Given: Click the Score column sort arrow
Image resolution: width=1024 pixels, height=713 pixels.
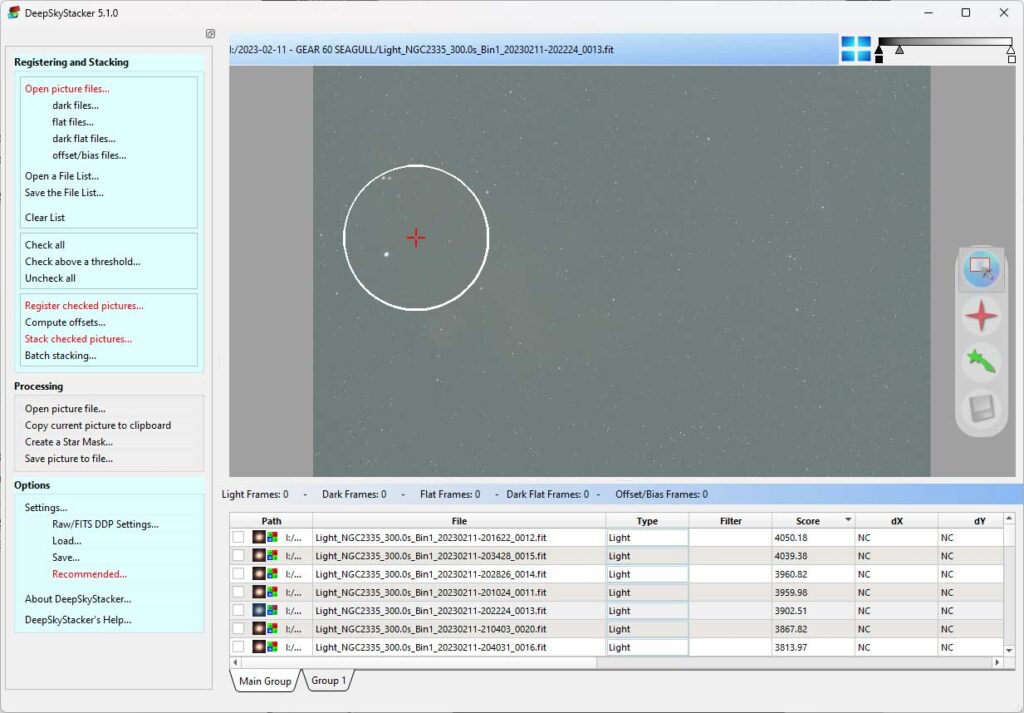Looking at the screenshot, I should coord(849,521).
